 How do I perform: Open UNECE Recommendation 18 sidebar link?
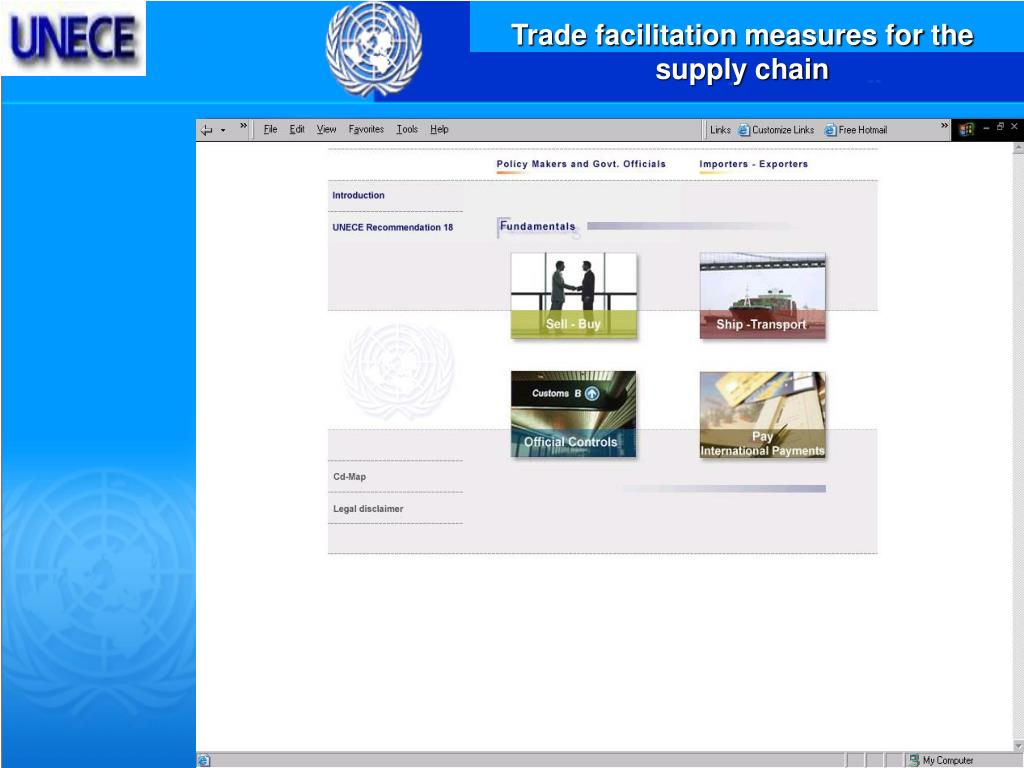pyautogui.click(x=392, y=227)
